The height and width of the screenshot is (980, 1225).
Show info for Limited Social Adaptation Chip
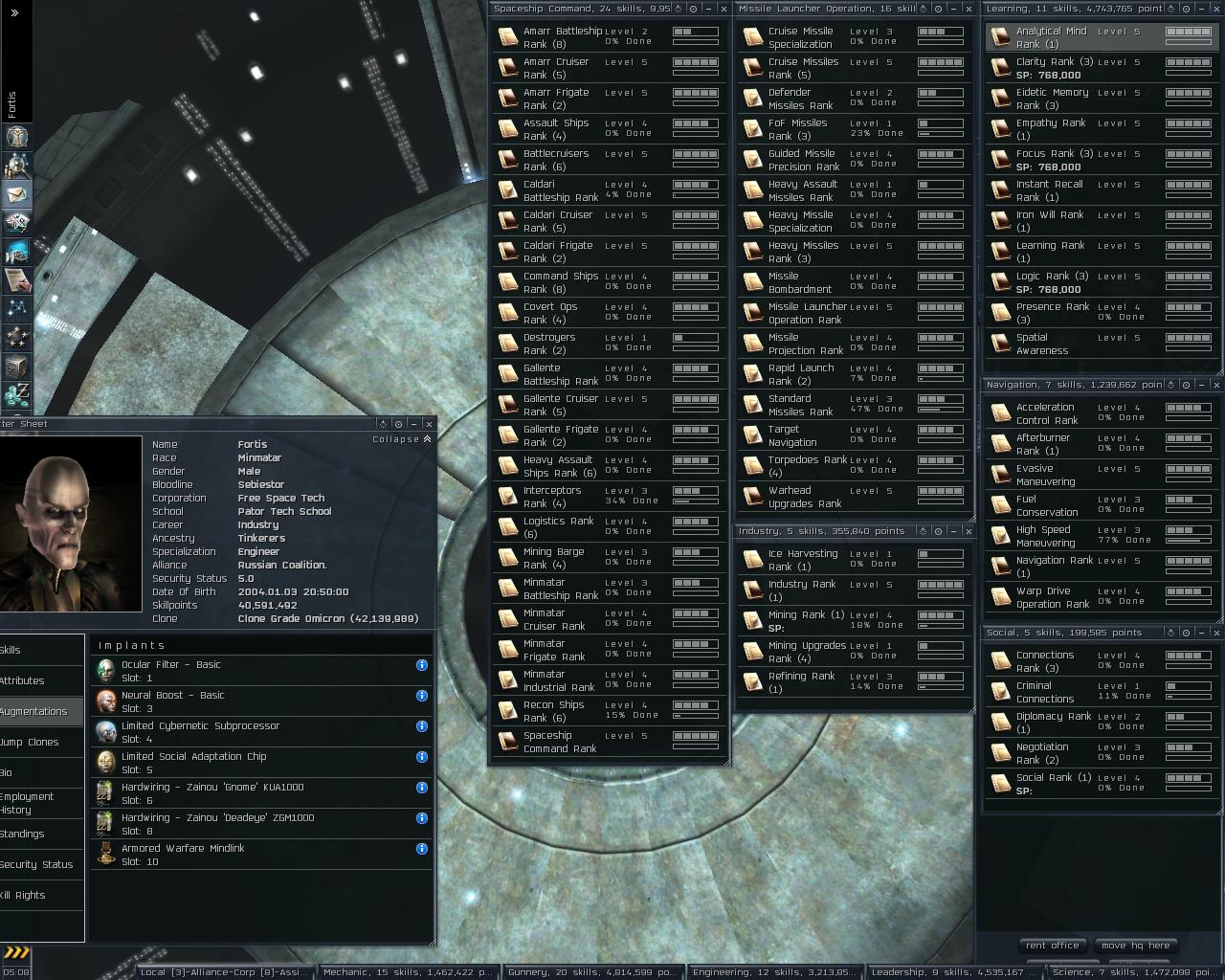point(421,757)
